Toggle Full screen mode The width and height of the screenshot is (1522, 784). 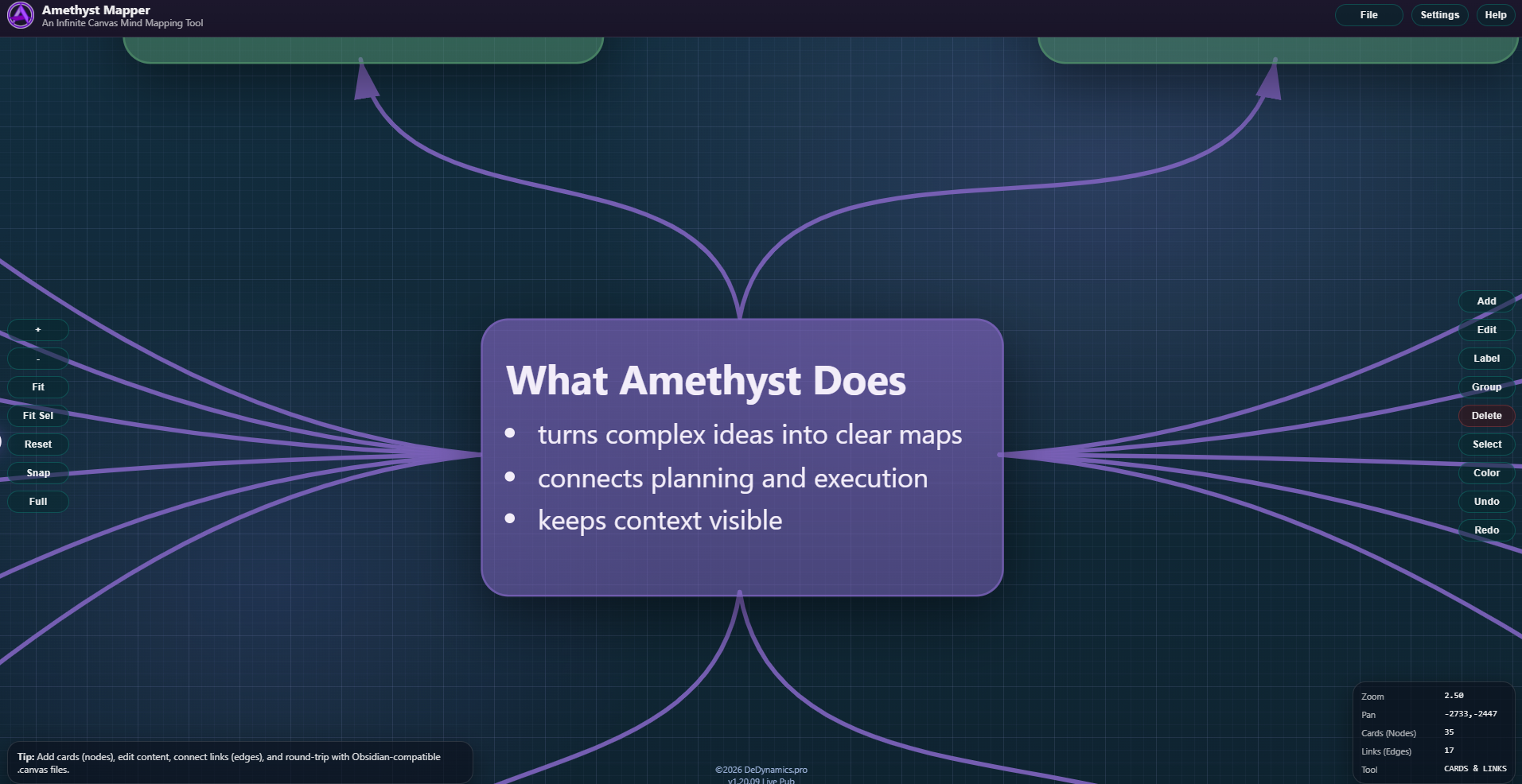click(x=38, y=502)
